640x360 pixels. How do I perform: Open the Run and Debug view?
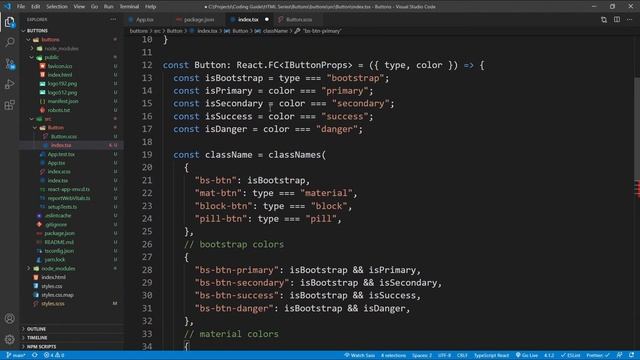[x=9, y=84]
